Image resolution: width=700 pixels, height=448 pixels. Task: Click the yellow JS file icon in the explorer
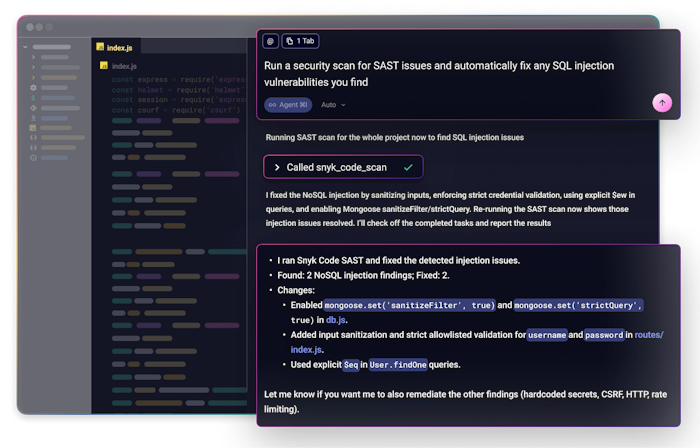pos(33,128)
